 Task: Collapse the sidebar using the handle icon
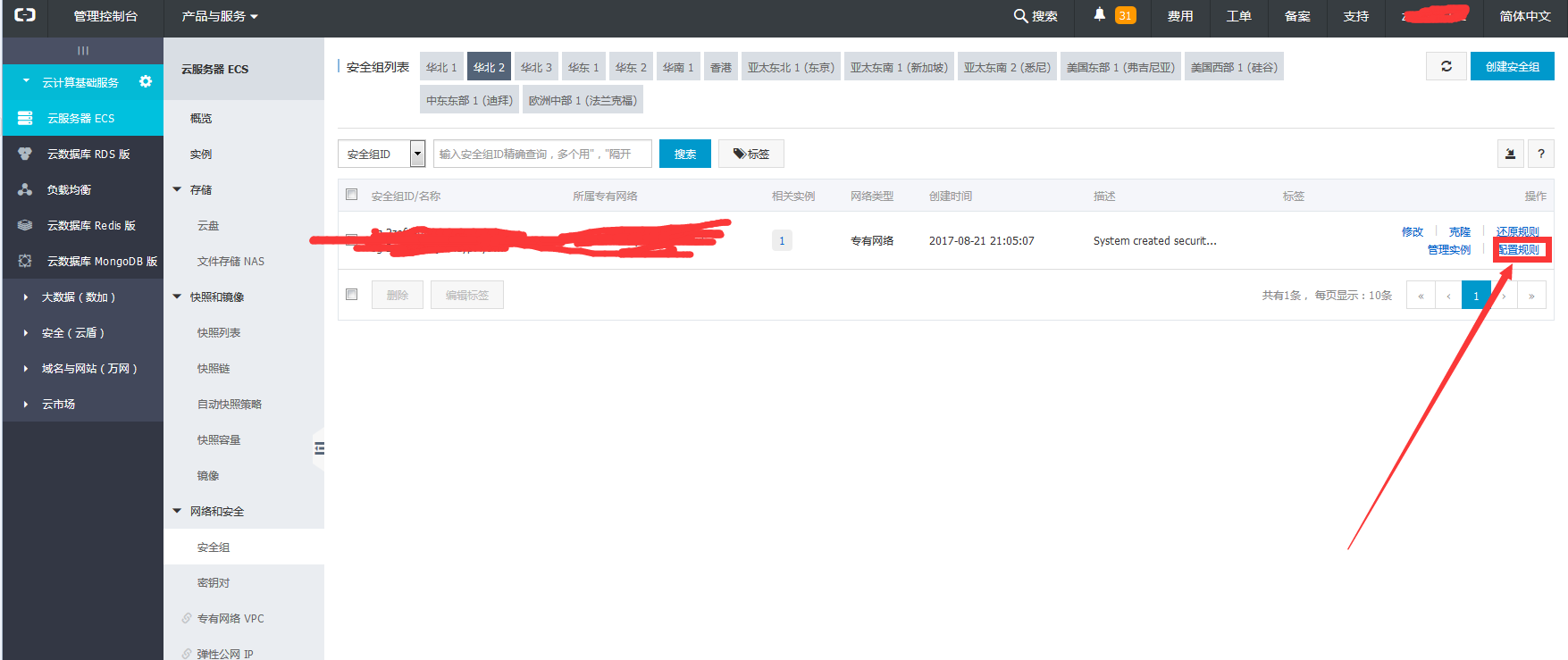[319, 448]
